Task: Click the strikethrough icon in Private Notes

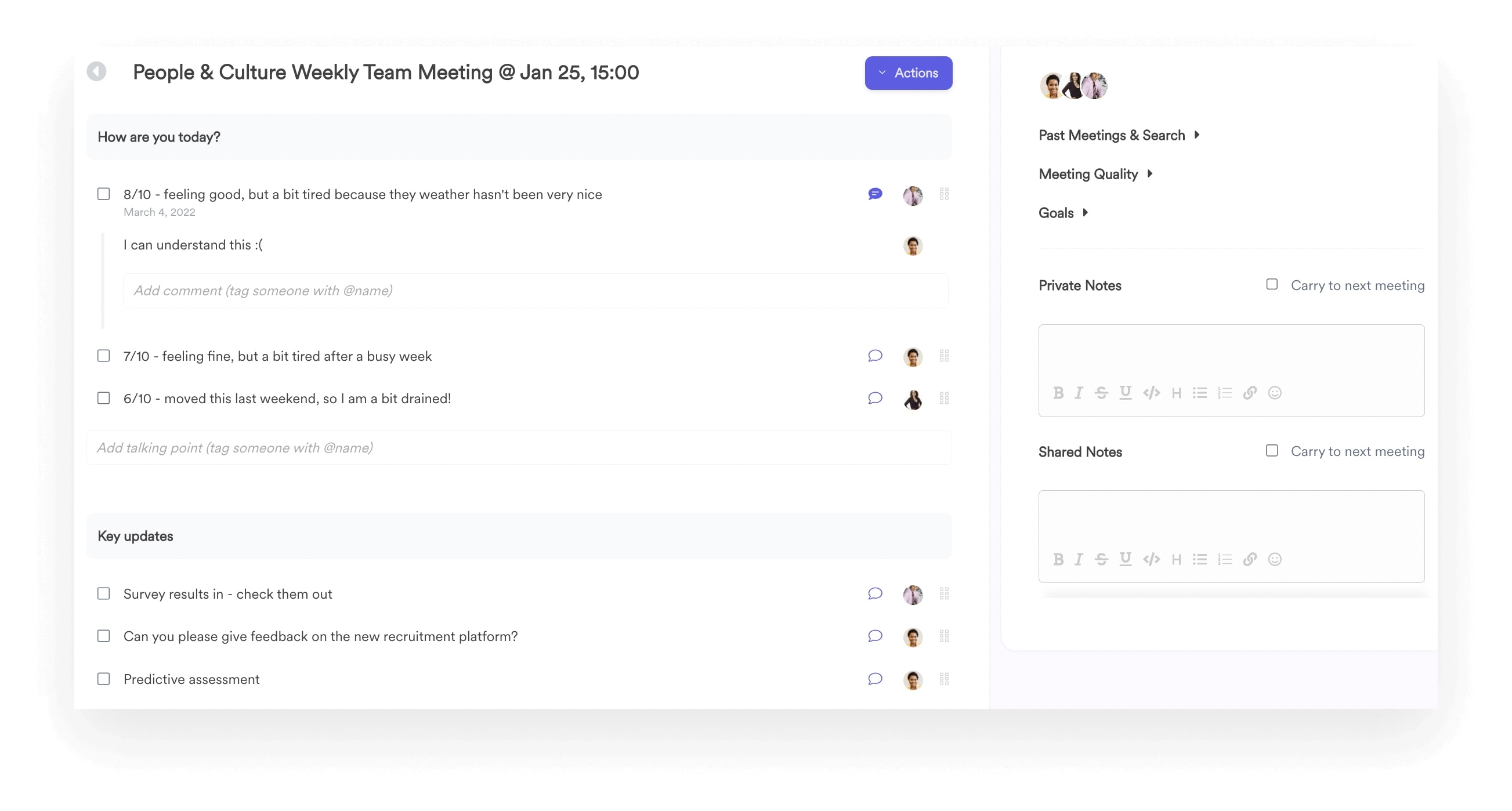Action: point(1102,392)
